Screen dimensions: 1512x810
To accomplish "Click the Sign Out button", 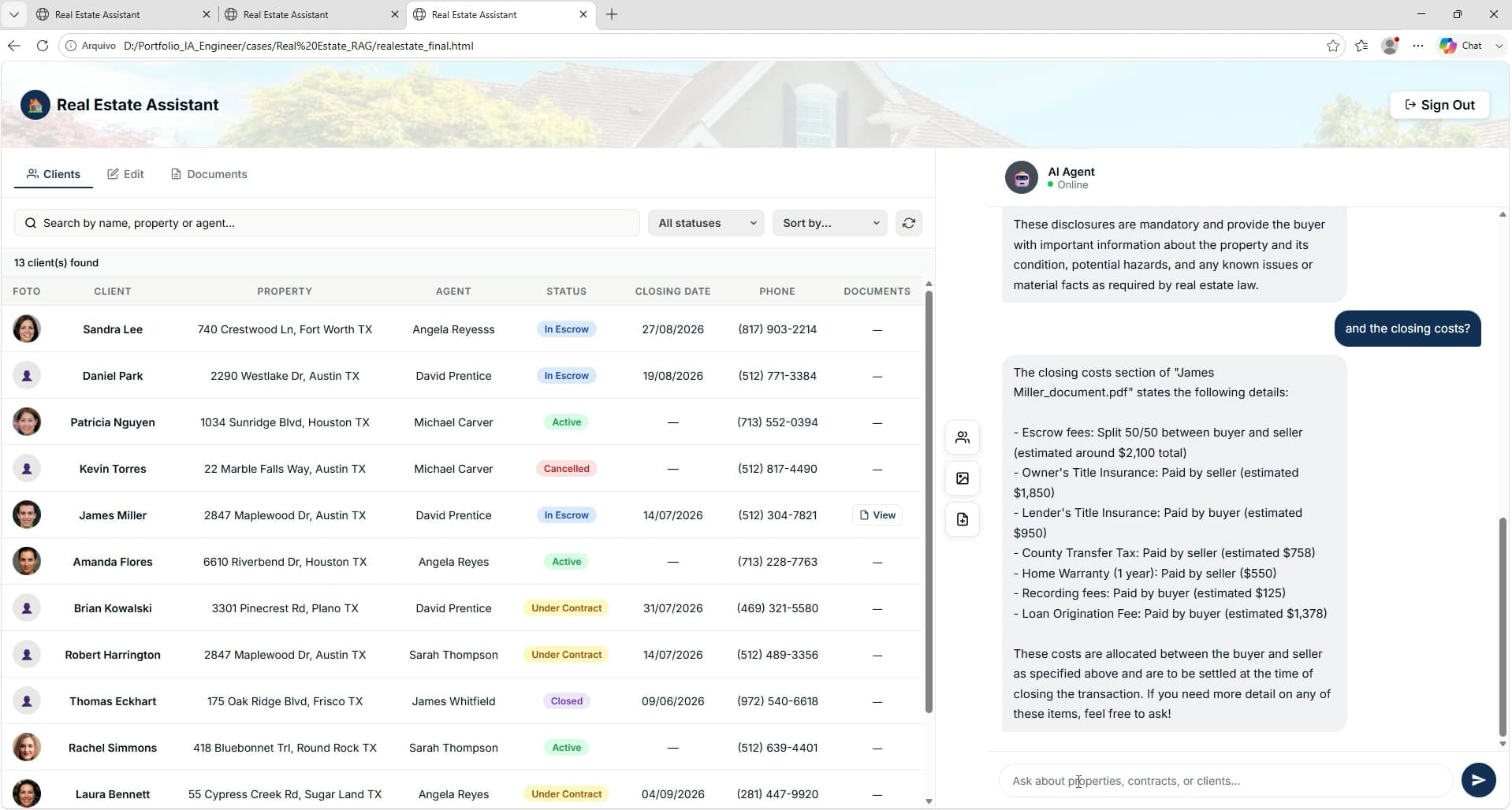I will [1439, 105].
